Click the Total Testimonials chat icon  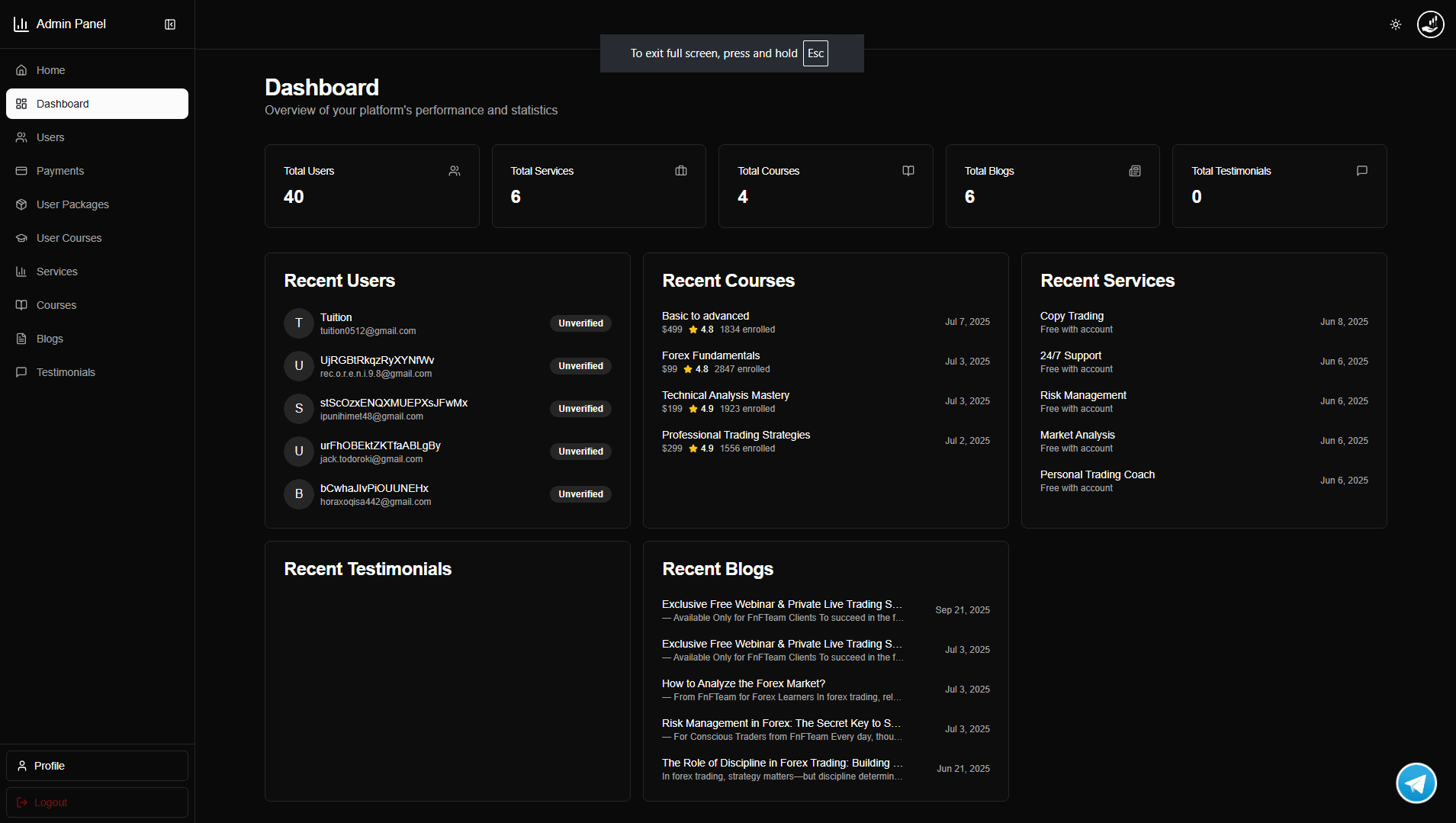pos(1362,171)
